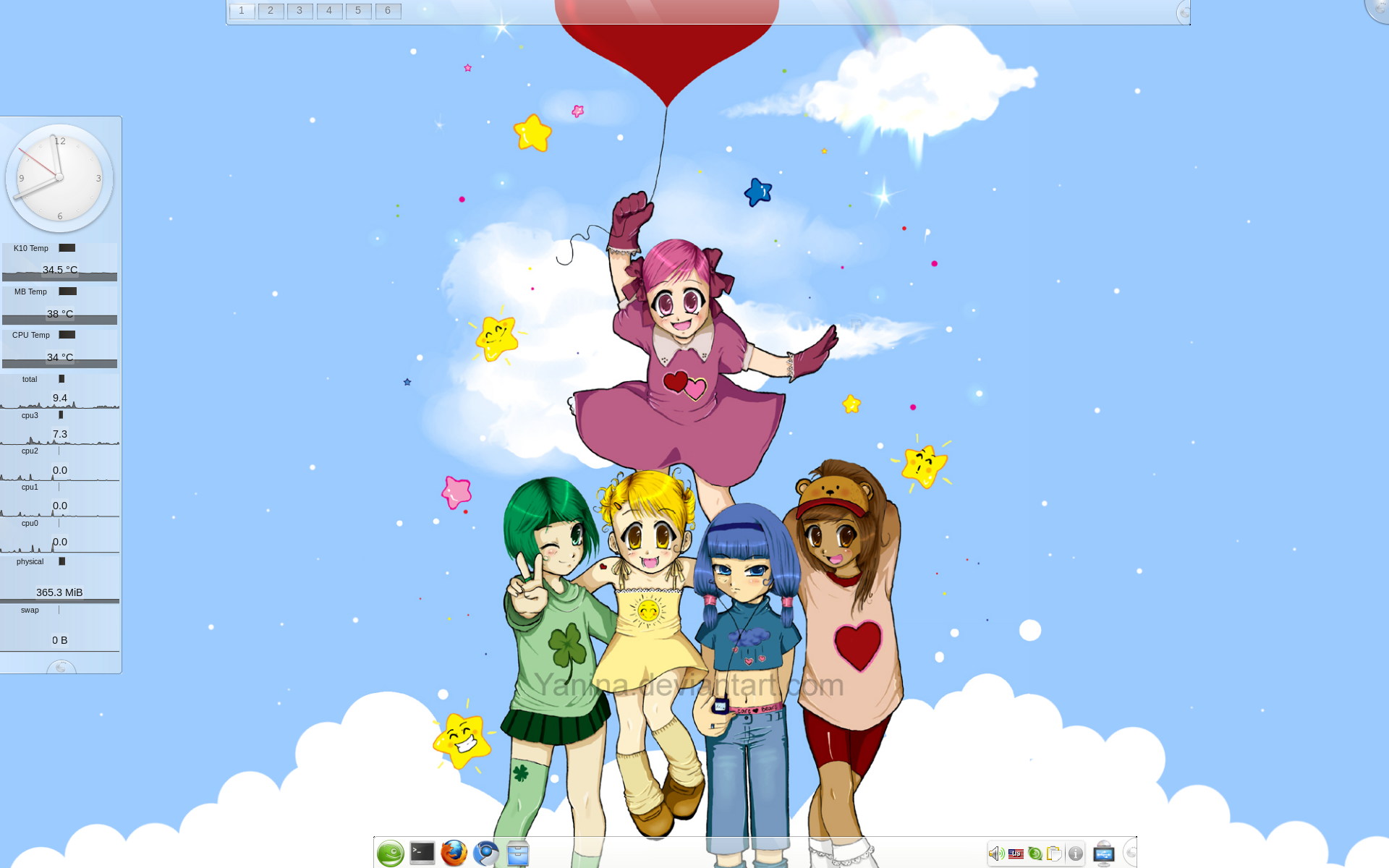
Task: Click the 7.3 cpu3 load value
Action: tap(60, 434)
